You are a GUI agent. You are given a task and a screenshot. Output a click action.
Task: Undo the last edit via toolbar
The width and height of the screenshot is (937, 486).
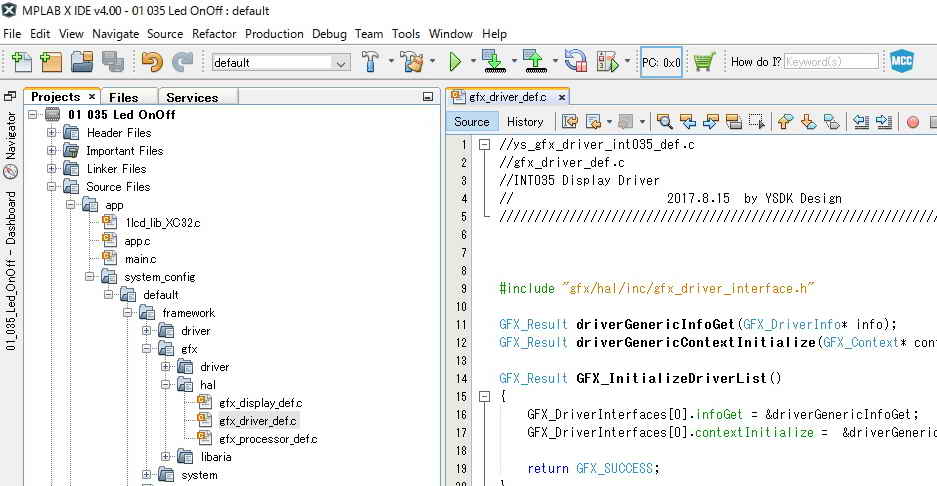click(152, 62)
